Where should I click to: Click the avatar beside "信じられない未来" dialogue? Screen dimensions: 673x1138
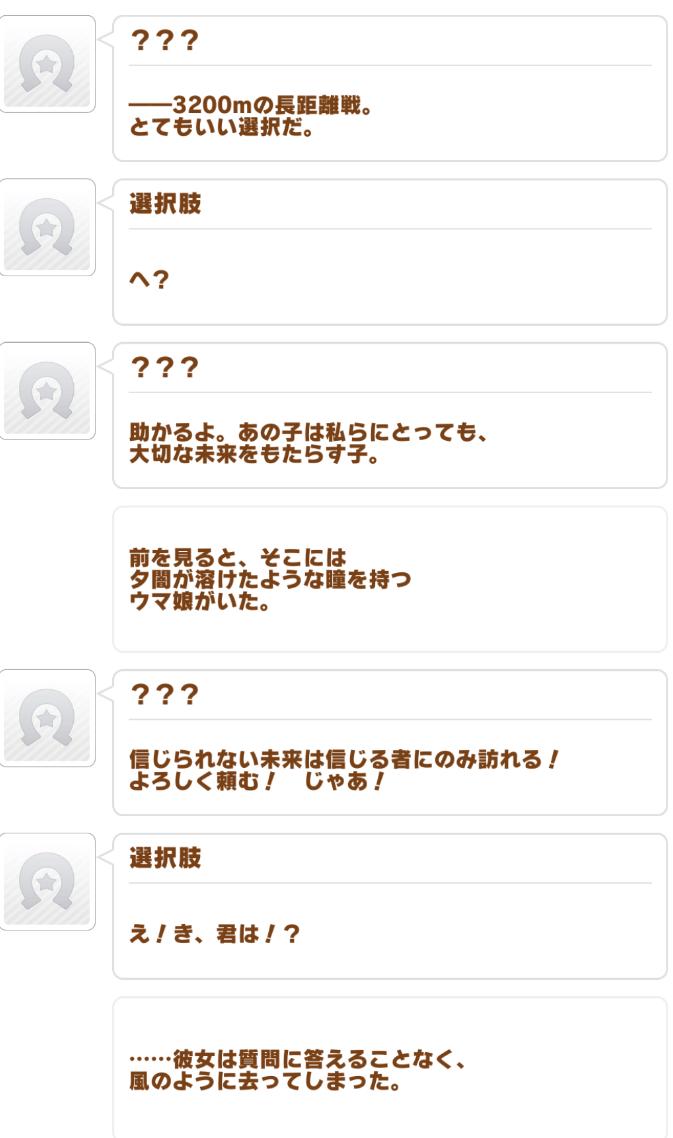pos(47,718)
